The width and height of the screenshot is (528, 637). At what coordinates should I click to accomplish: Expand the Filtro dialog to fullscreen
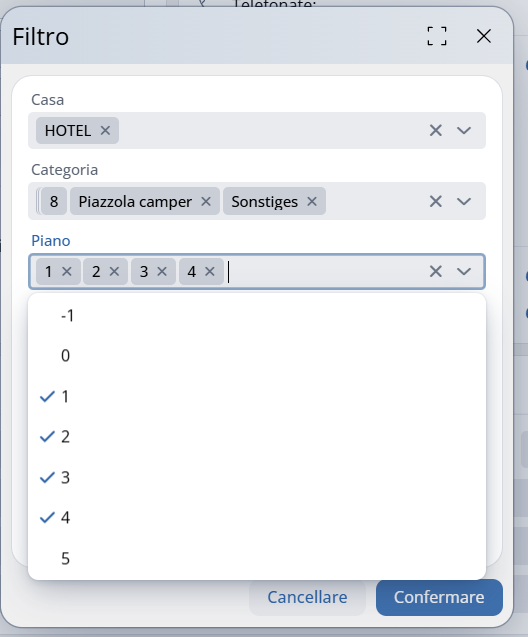point(437,36)
